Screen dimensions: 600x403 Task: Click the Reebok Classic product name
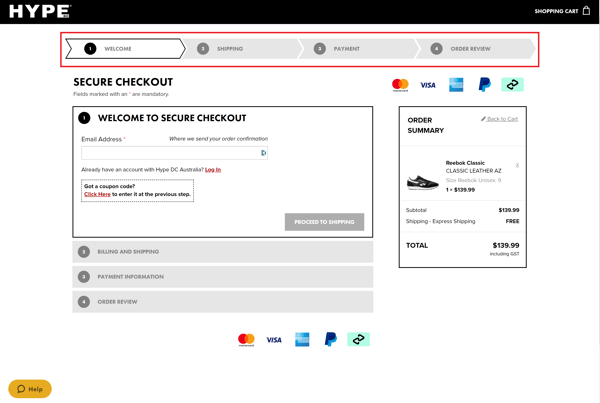465,163
